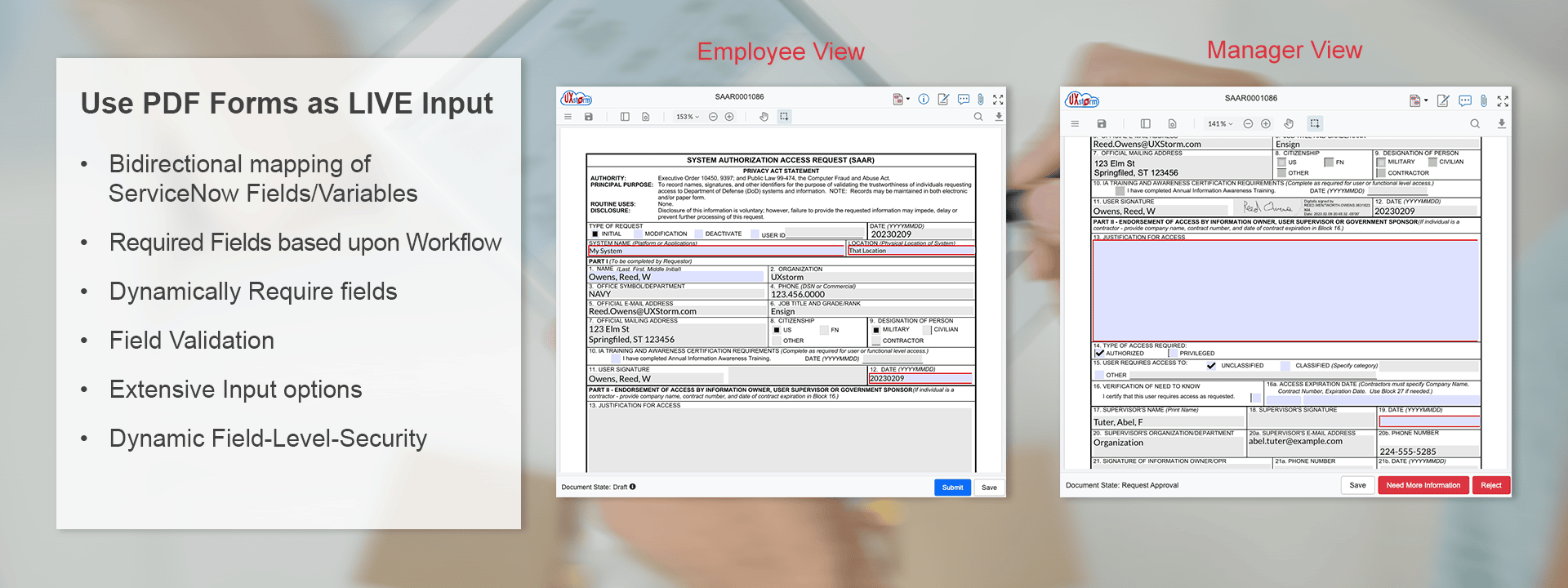Image resolution: width=1568 pixels, height=588 pixels.
Task: Open 141% zoom dropdown in Manager View
Action: 1220,124
